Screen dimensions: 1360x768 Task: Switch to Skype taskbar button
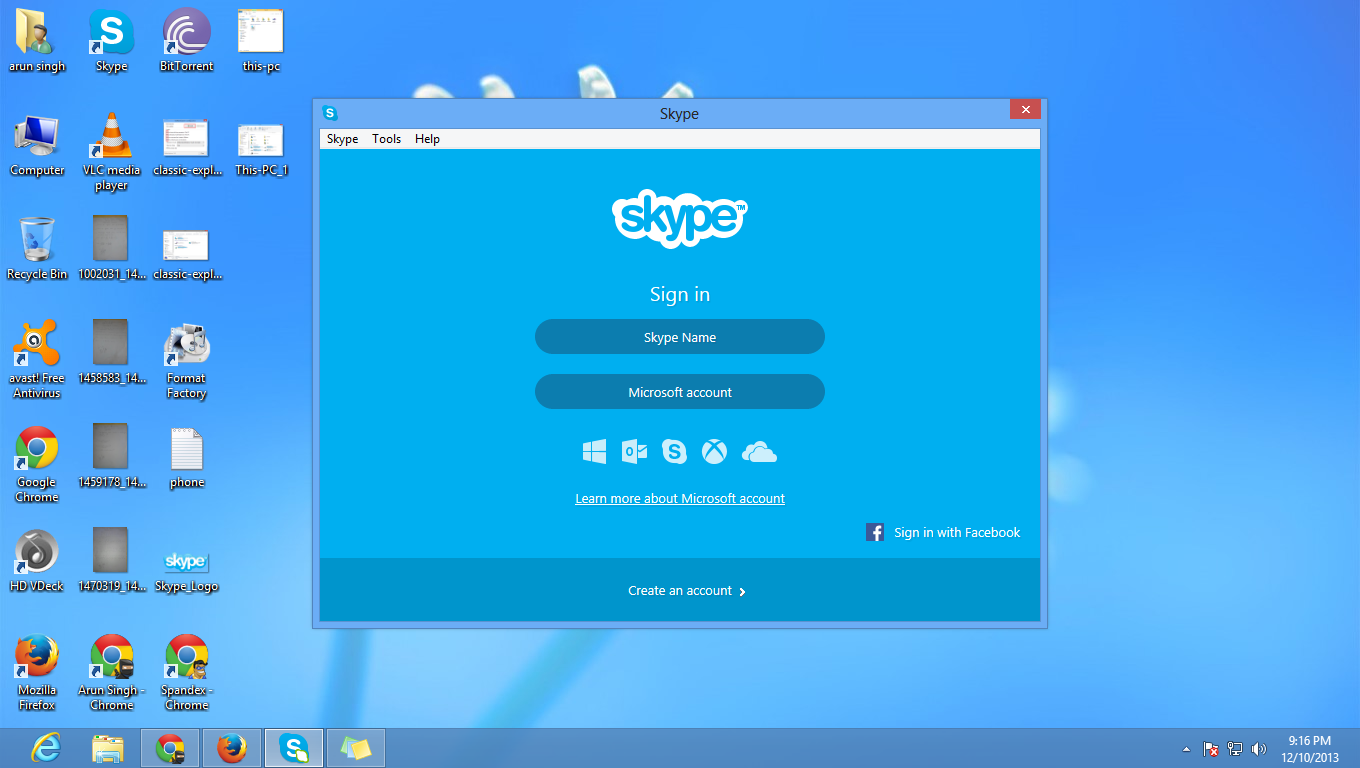[x=294, y=748]
